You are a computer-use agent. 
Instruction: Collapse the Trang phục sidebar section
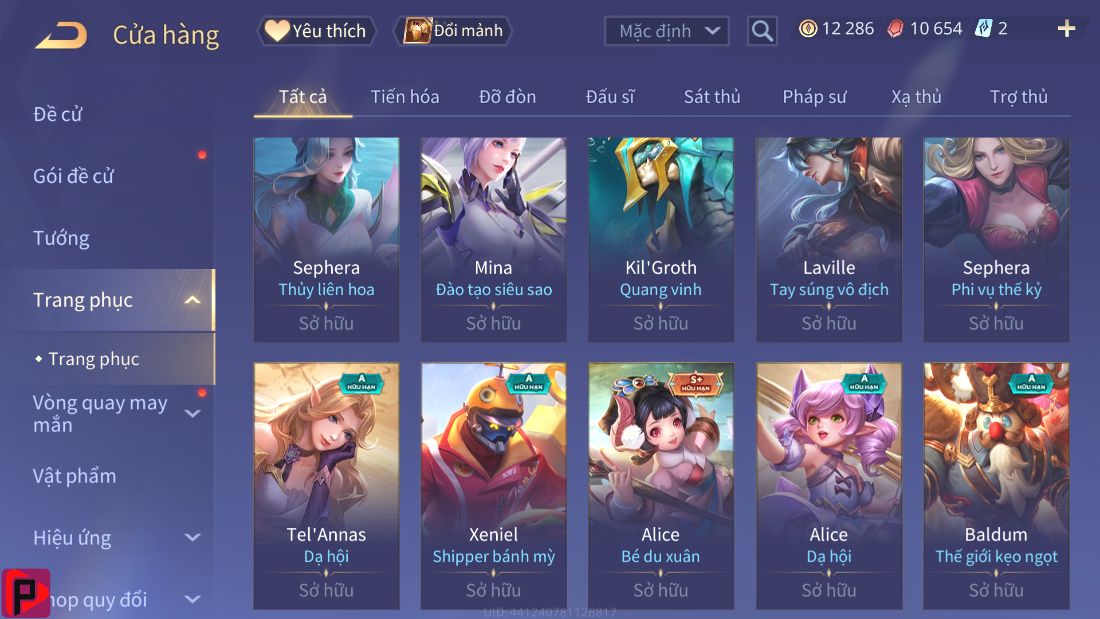[192, 300]
